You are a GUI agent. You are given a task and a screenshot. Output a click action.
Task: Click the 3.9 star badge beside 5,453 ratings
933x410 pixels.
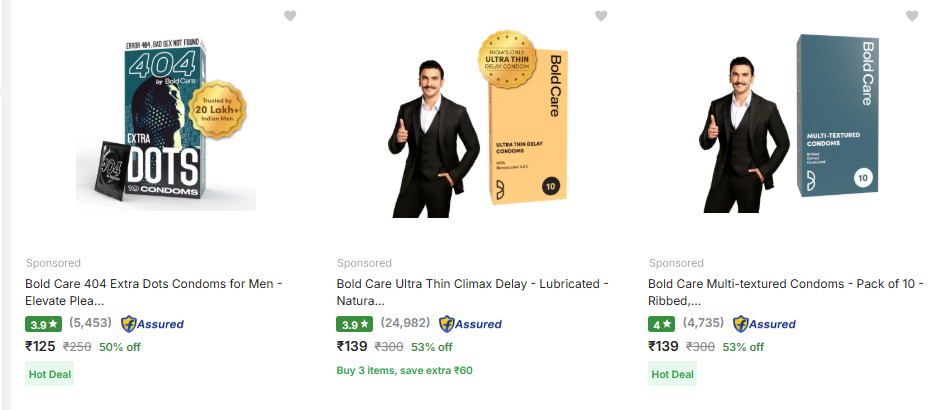(x=43, y=324)
